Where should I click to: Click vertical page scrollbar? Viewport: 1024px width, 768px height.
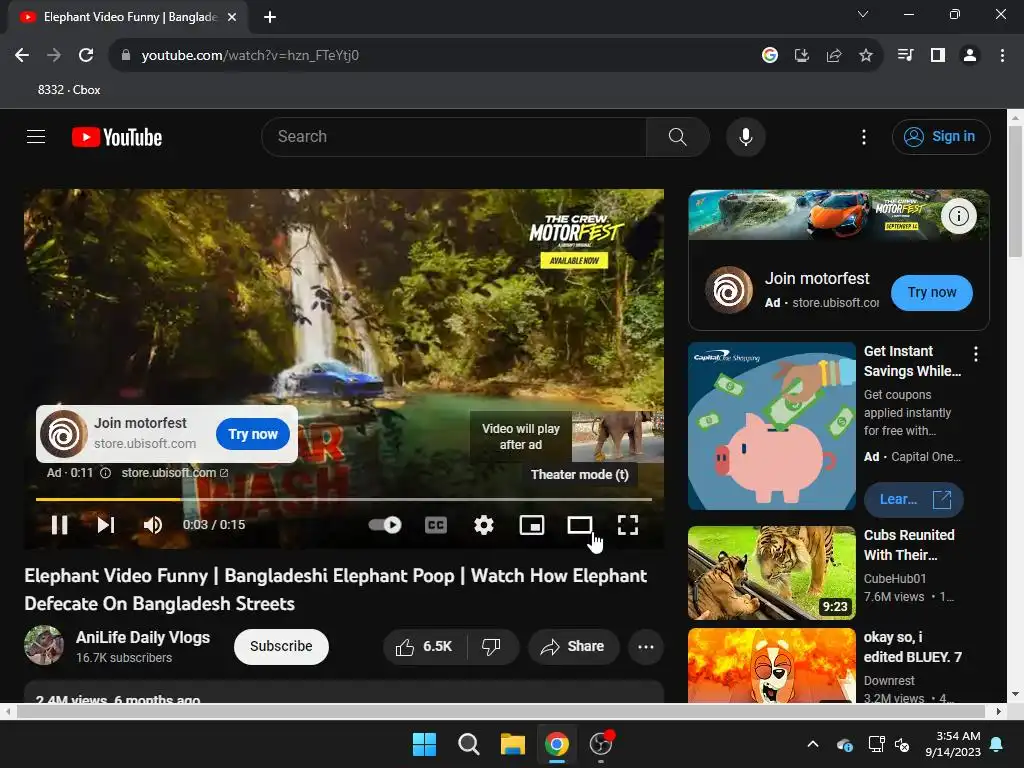(1016, 193)
